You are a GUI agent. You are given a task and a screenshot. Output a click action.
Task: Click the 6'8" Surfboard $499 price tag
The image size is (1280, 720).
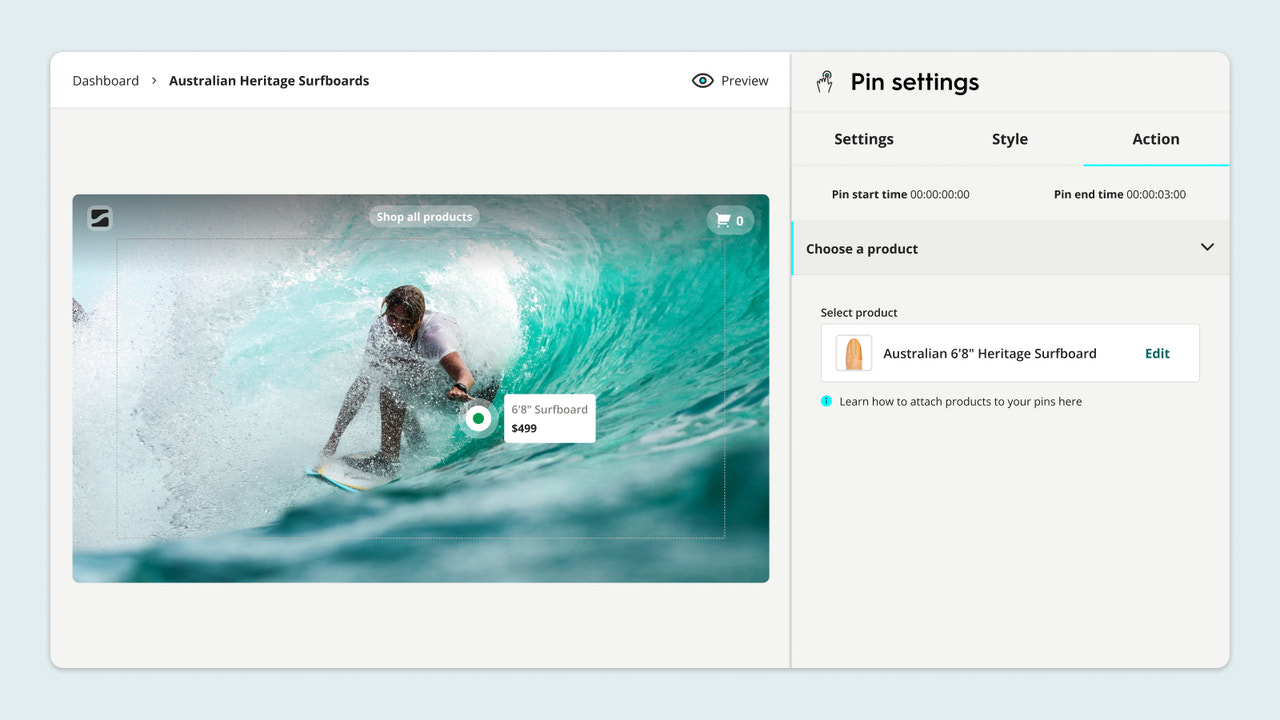coord(549,418)
